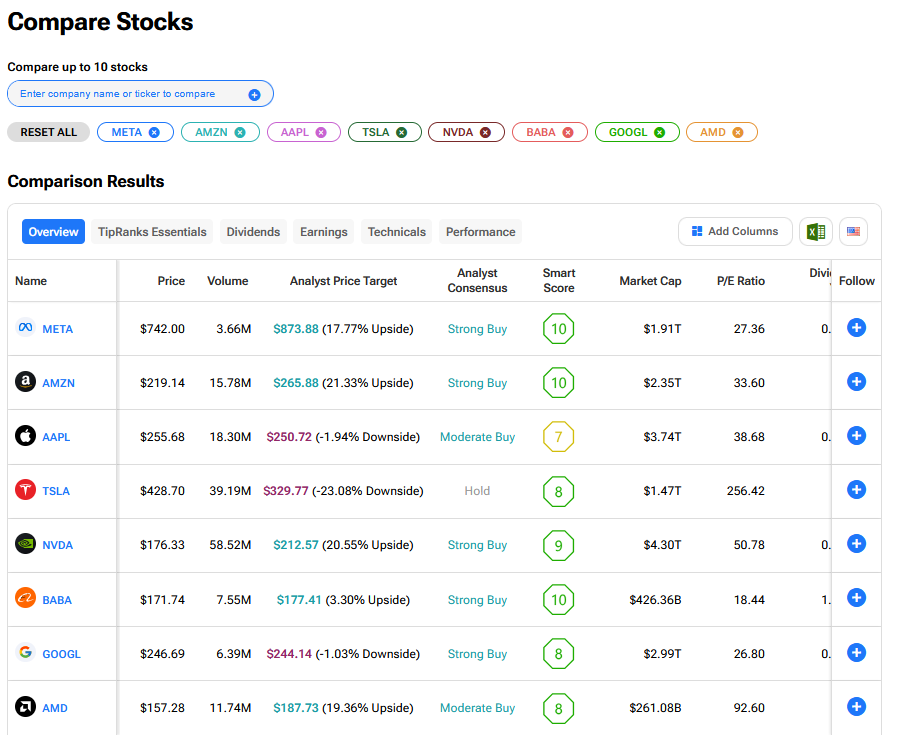Image resolution: width=899 pixels, height=735 pixels.
Task: Follow AMZN with the plus button
Action: point(857,382)
